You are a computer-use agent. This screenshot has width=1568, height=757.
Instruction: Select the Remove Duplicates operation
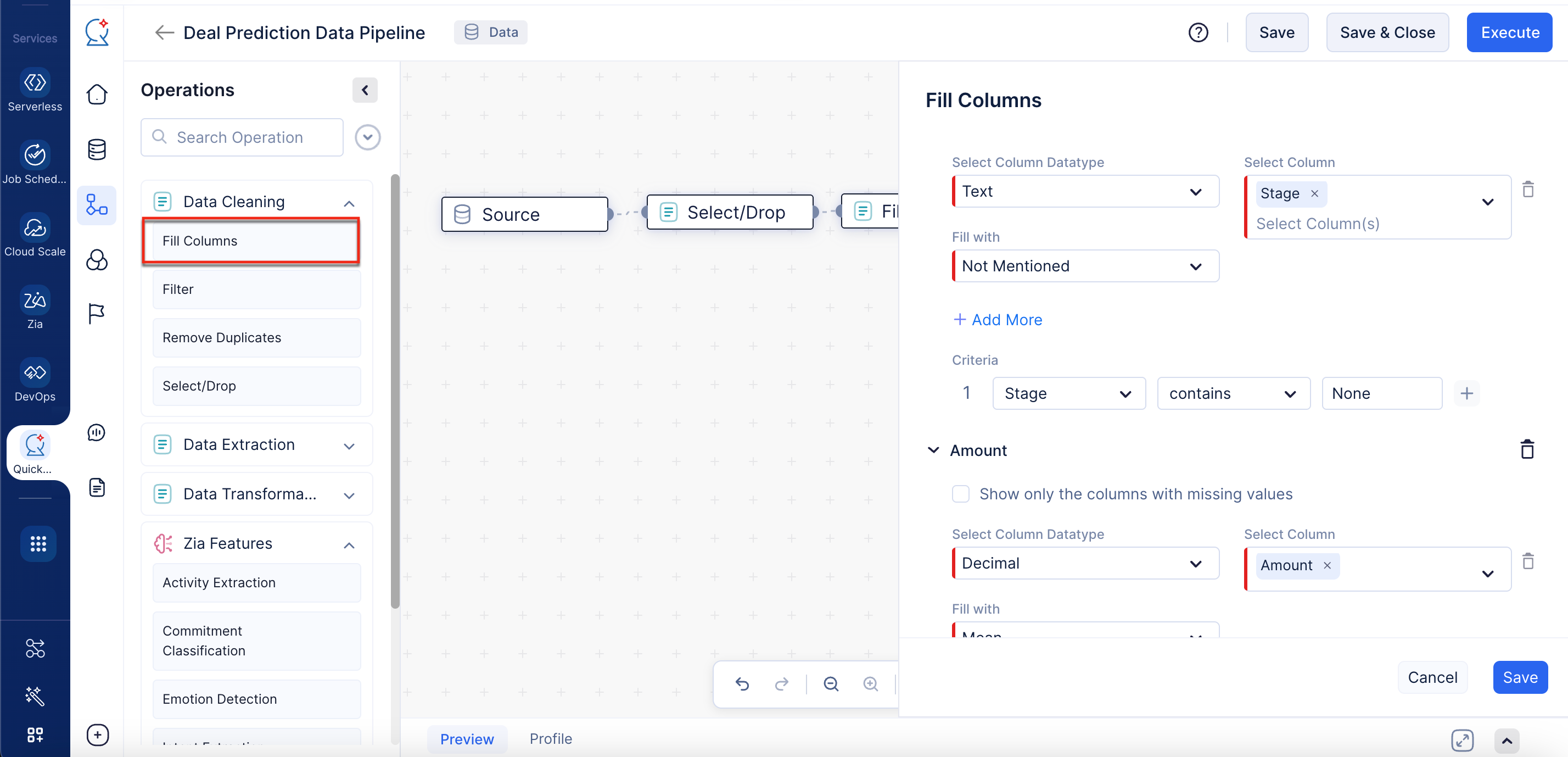pos(256,338)
